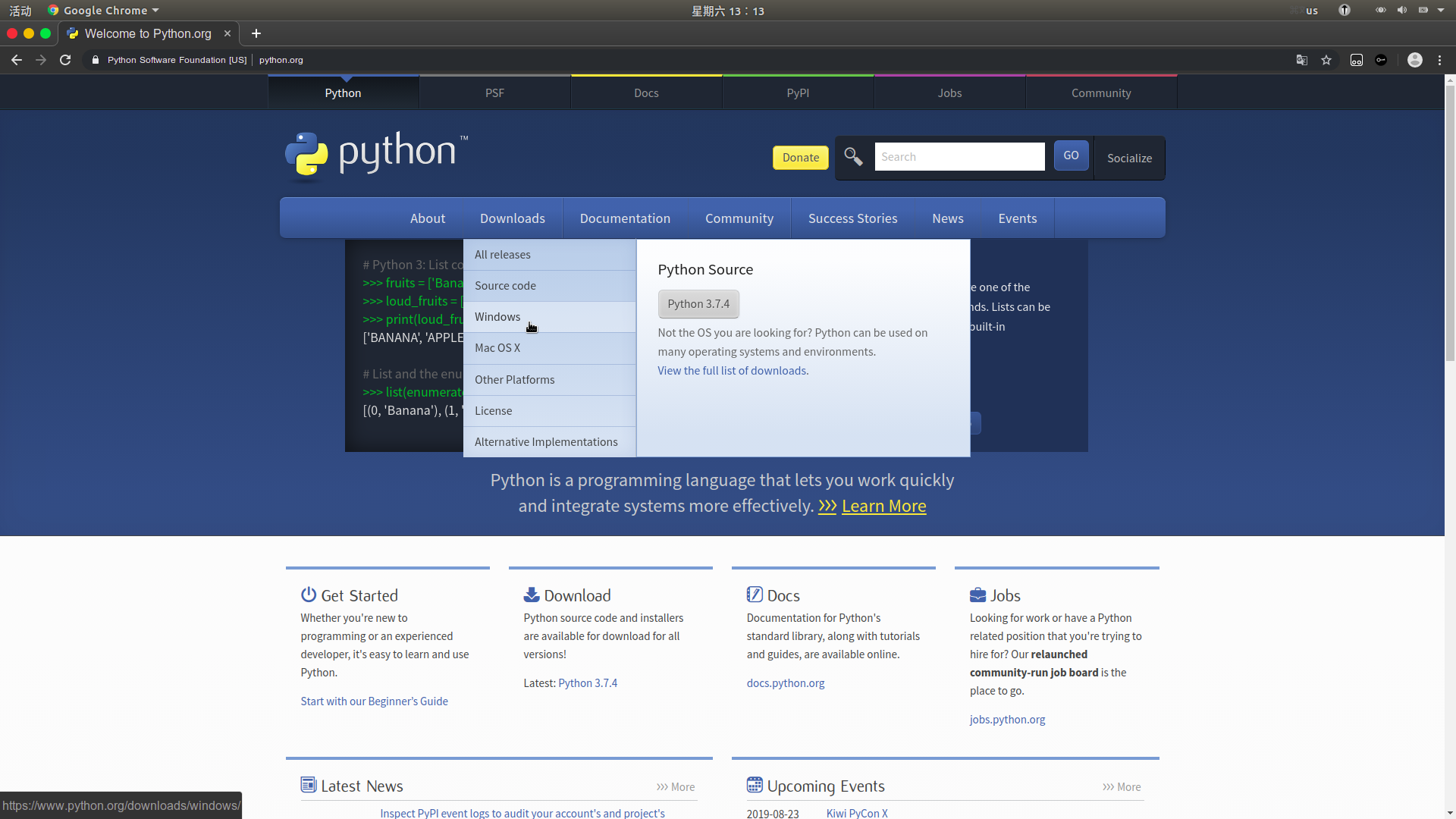Choose Source code in Downloads menu
Image resolution: width=1456 pixels, height=819 pixels.
[550, 286]
